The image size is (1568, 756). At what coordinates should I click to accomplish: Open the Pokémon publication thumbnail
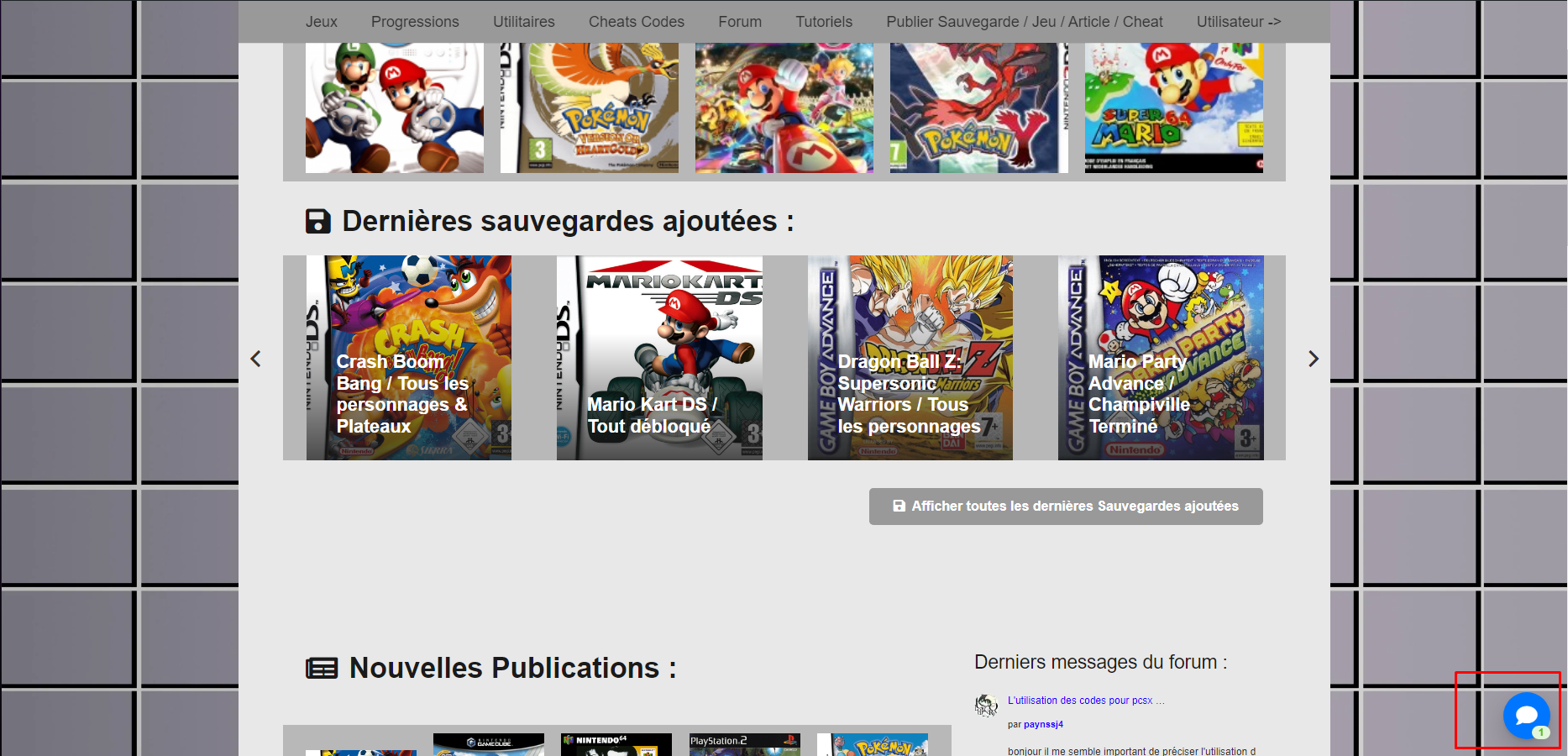tap(873, 744)
